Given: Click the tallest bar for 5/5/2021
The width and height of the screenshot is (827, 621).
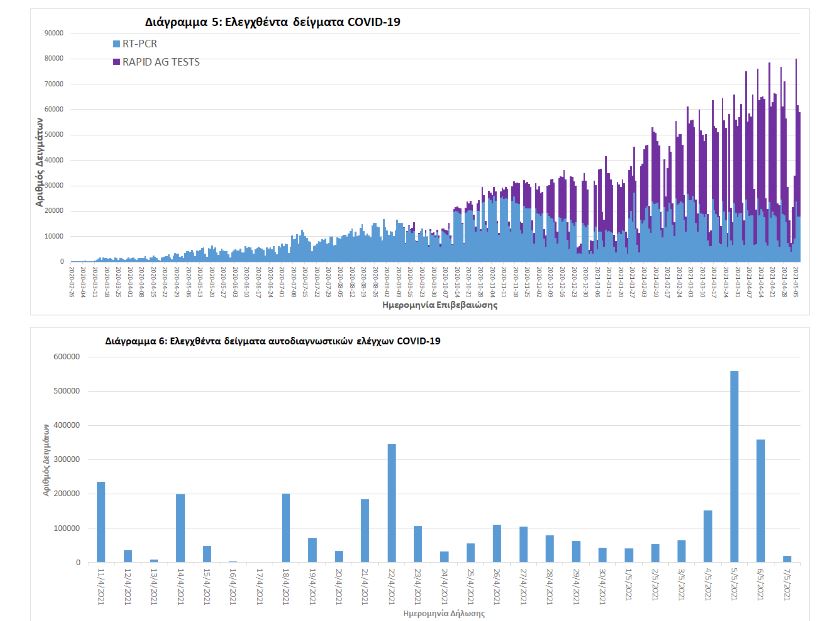Looking at the screenshot, I should (x=734, y=466).
